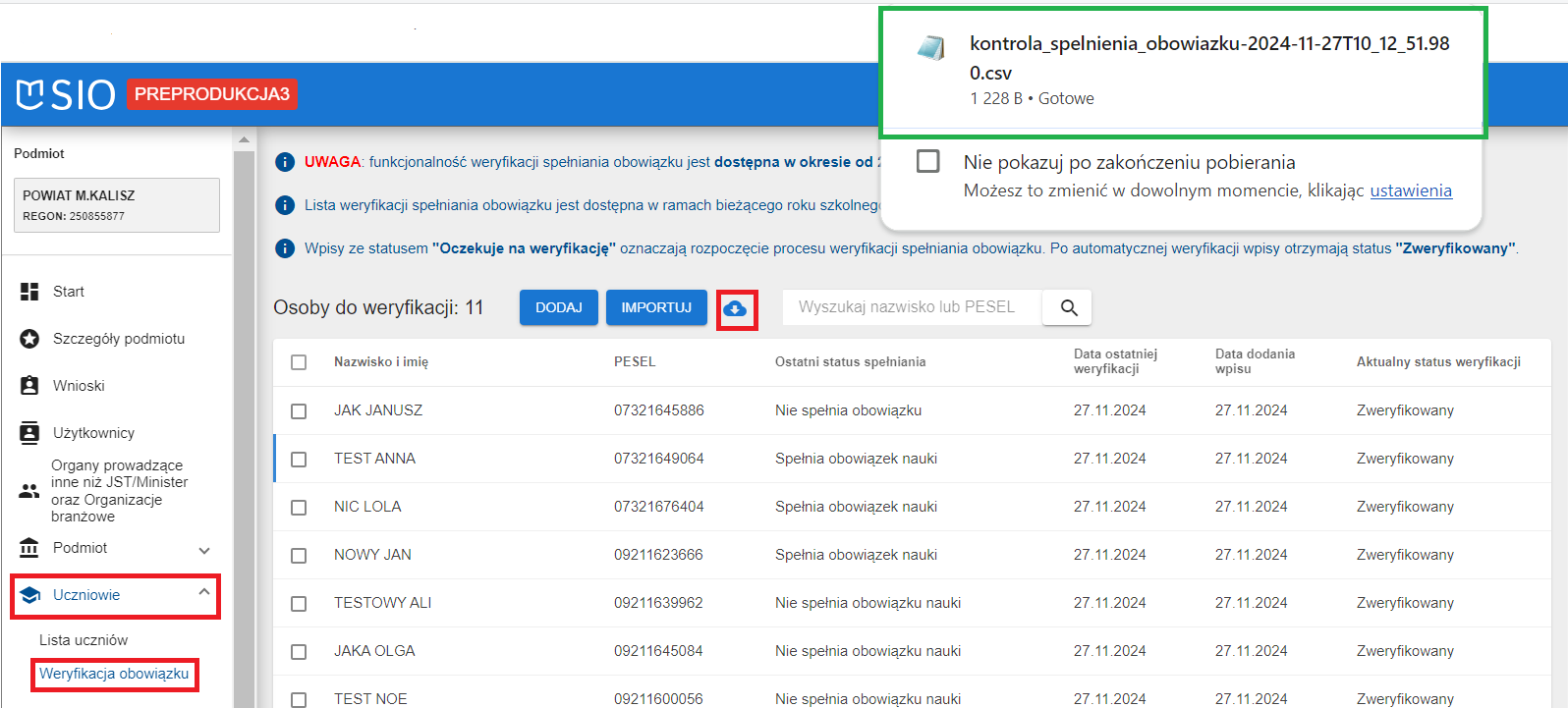
Task: Click the Start dashboard icon
Action: [x=29, y=292]
